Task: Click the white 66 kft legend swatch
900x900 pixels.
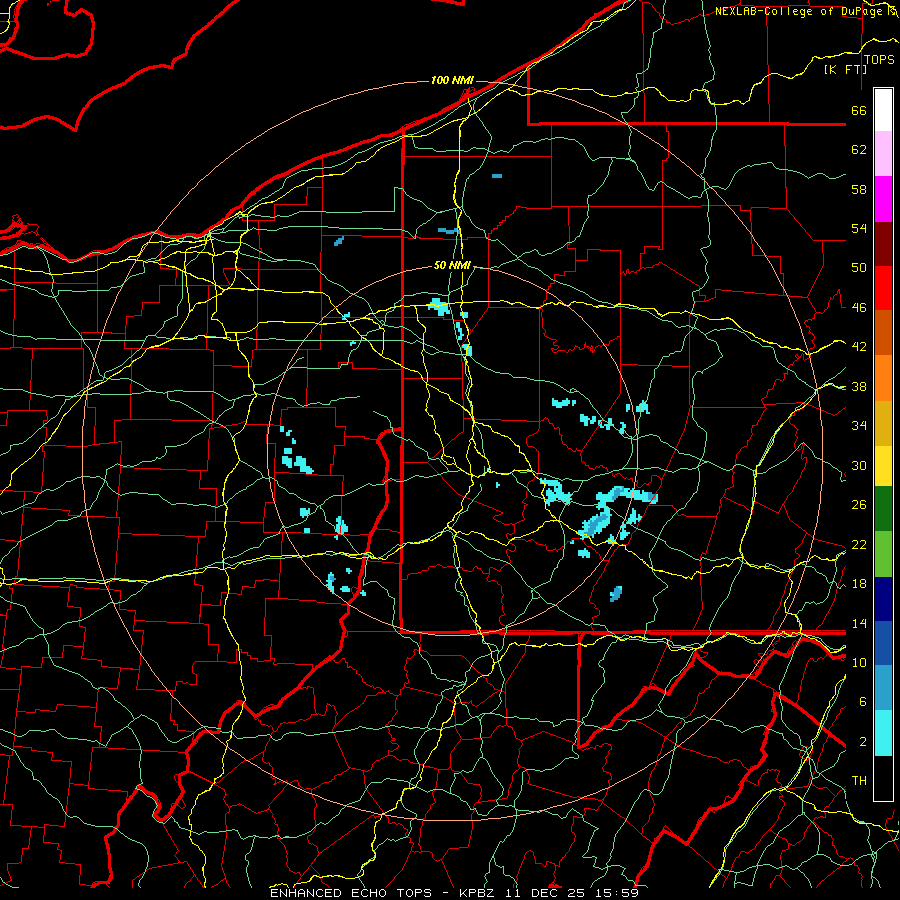Action: click(883, 110)
